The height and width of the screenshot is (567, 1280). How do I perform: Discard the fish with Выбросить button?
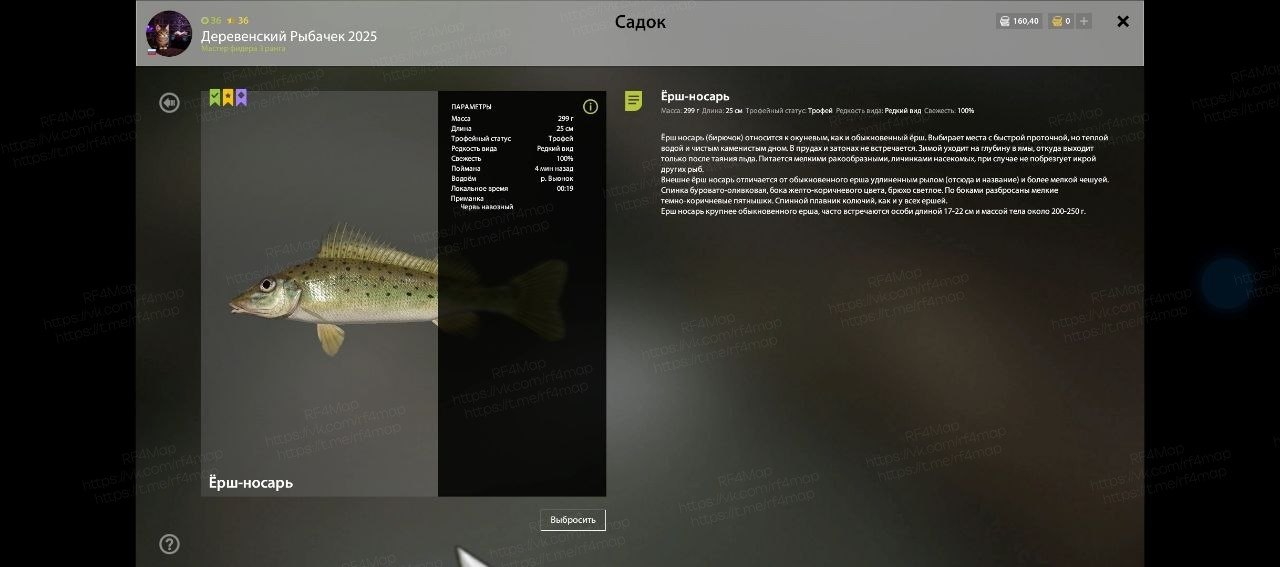click(x=573, y=520)
